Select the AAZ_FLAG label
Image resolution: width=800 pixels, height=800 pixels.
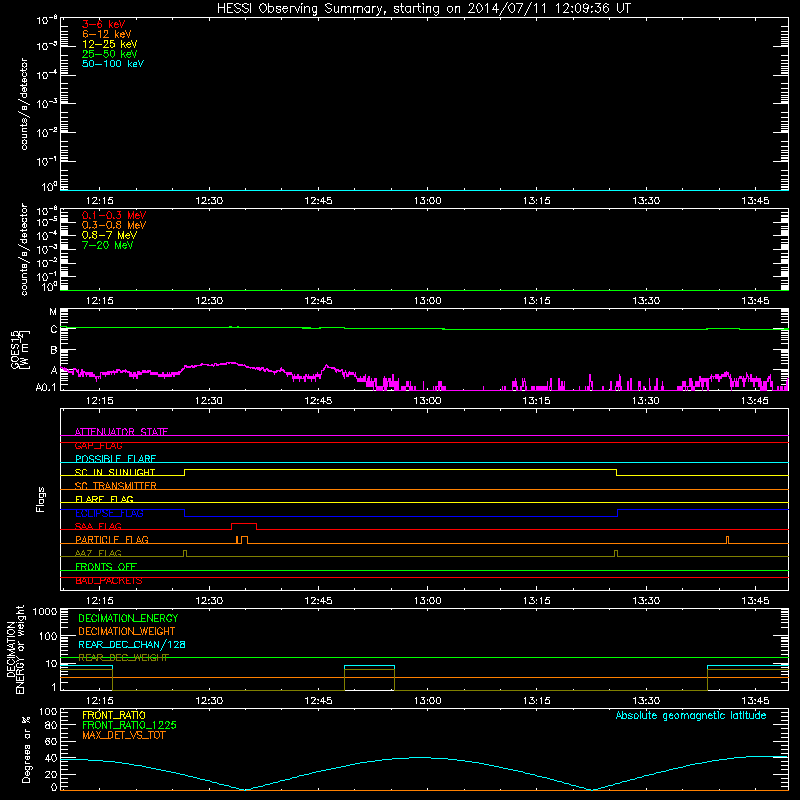click(x=98, y=553)
